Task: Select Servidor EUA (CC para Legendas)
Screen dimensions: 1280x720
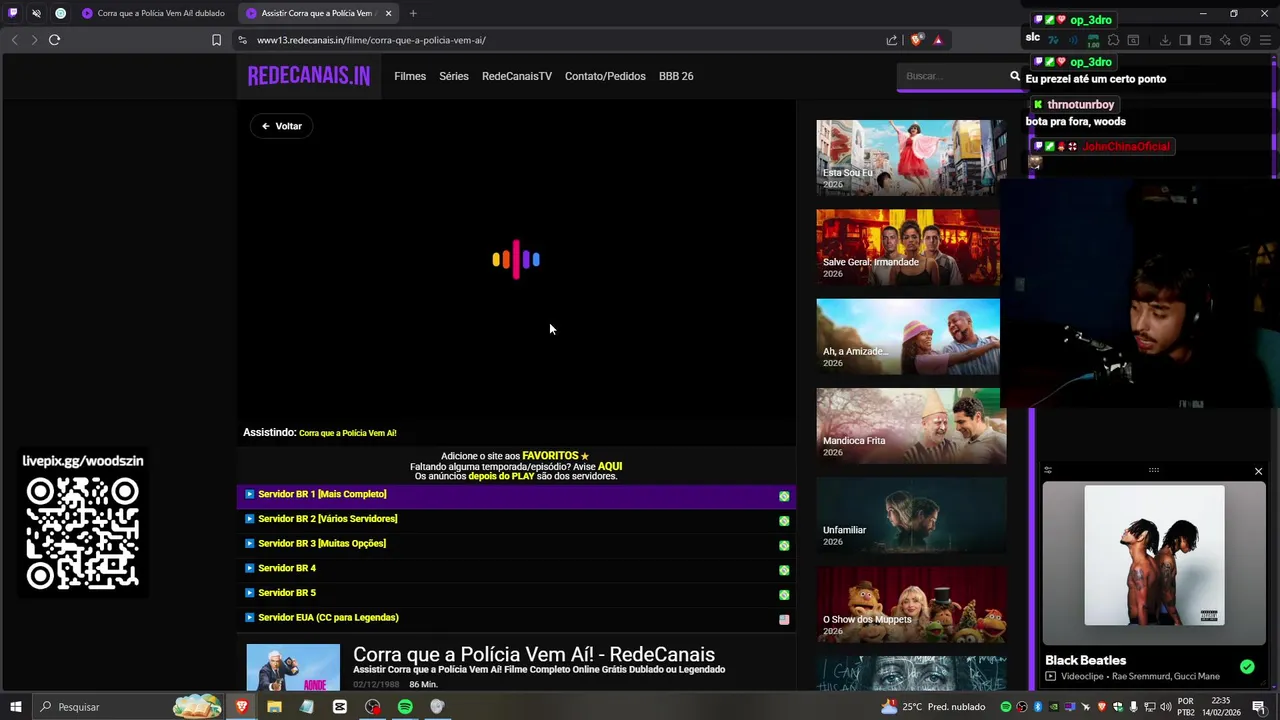Action: click(516, 618)
